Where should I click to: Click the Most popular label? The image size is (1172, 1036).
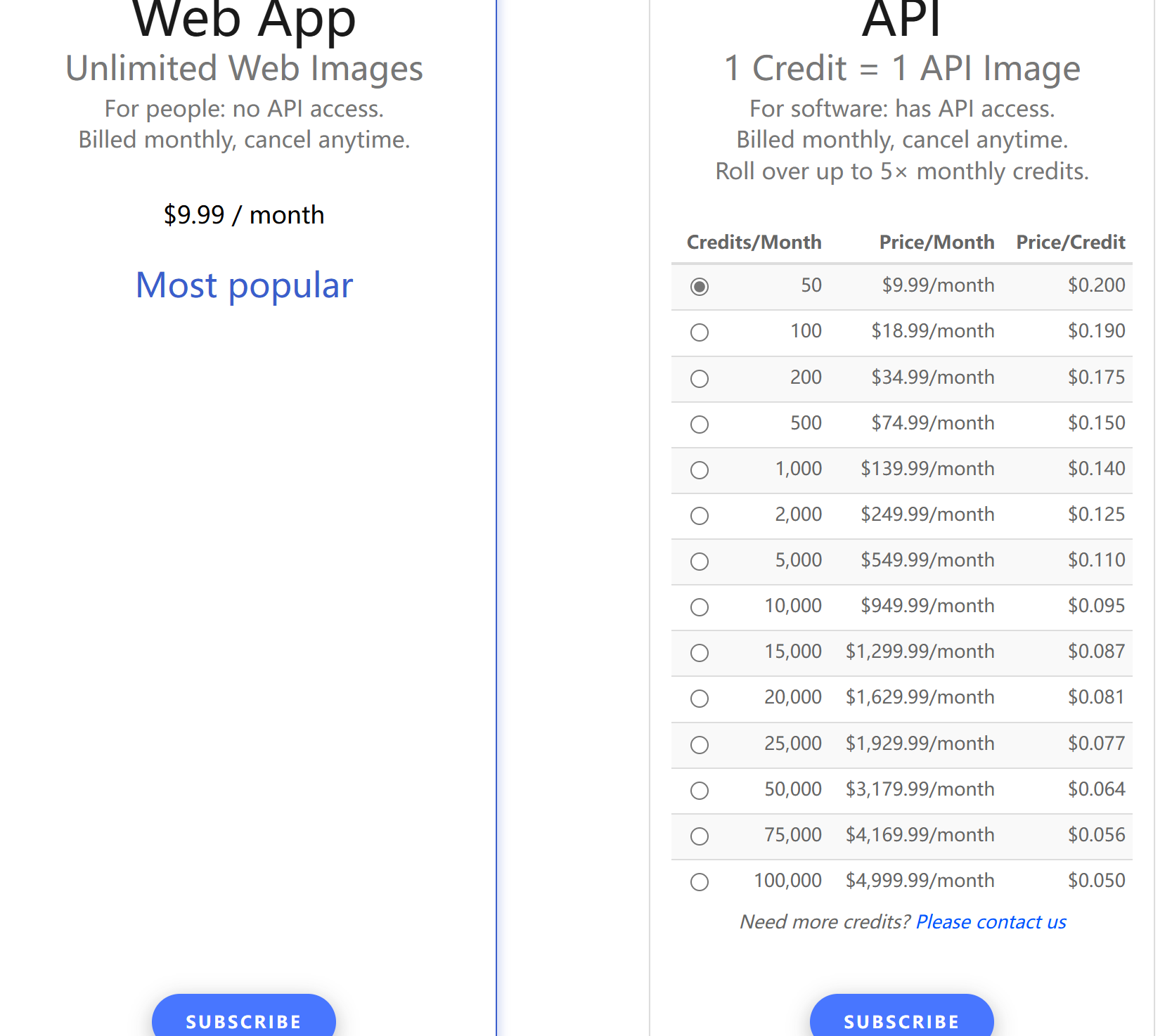point(244,285)
